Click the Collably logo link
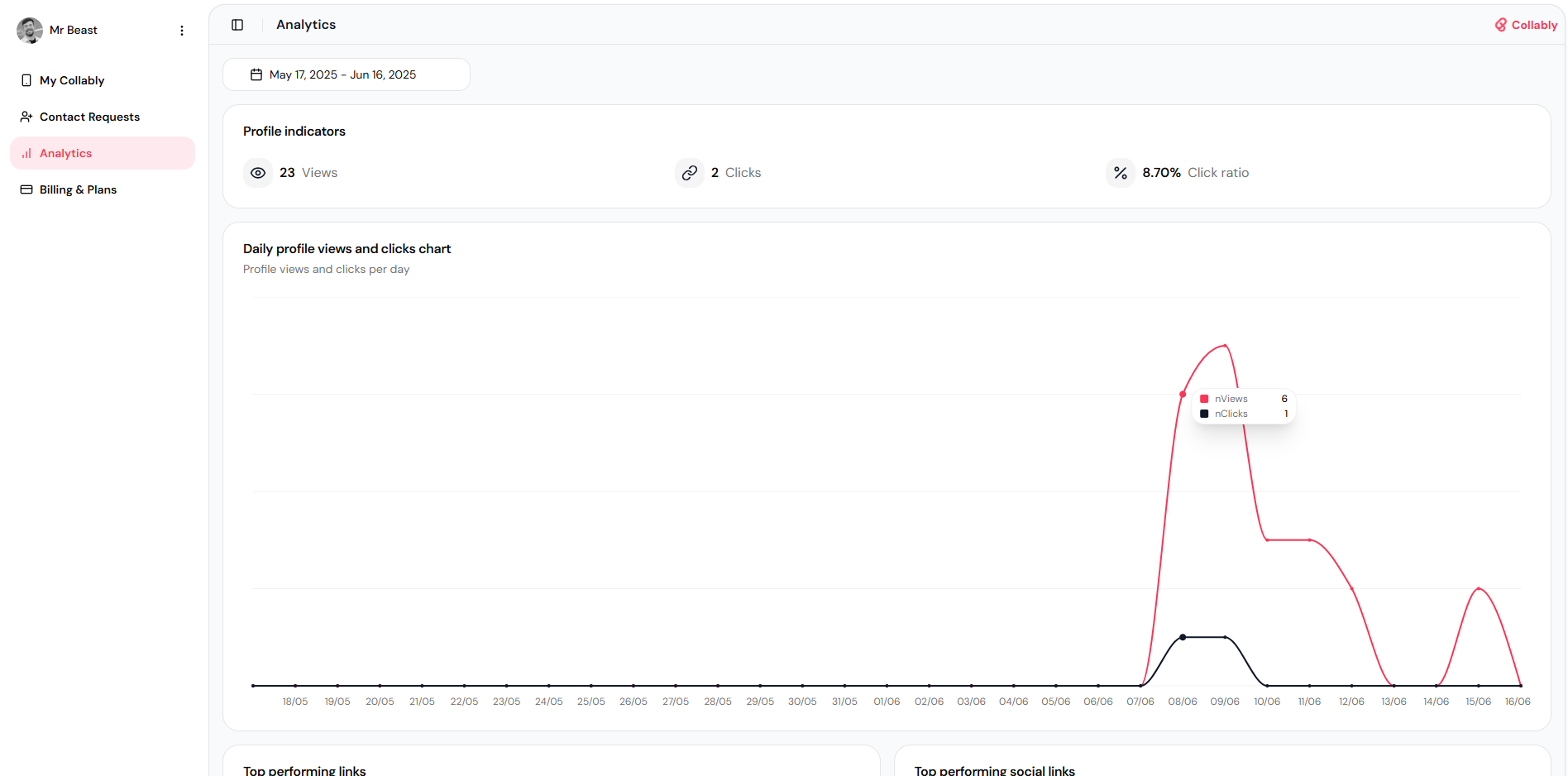1568x776 pixels. (1526, 25)
